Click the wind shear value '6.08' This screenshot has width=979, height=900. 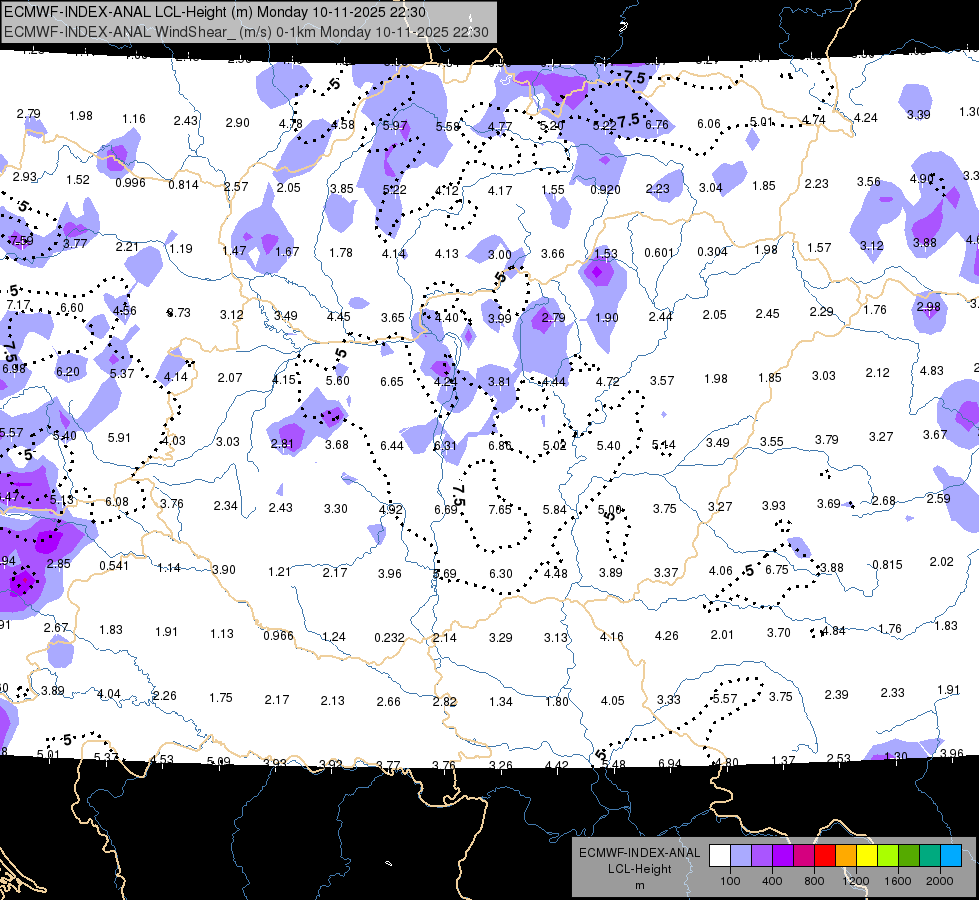click(117, 502)
